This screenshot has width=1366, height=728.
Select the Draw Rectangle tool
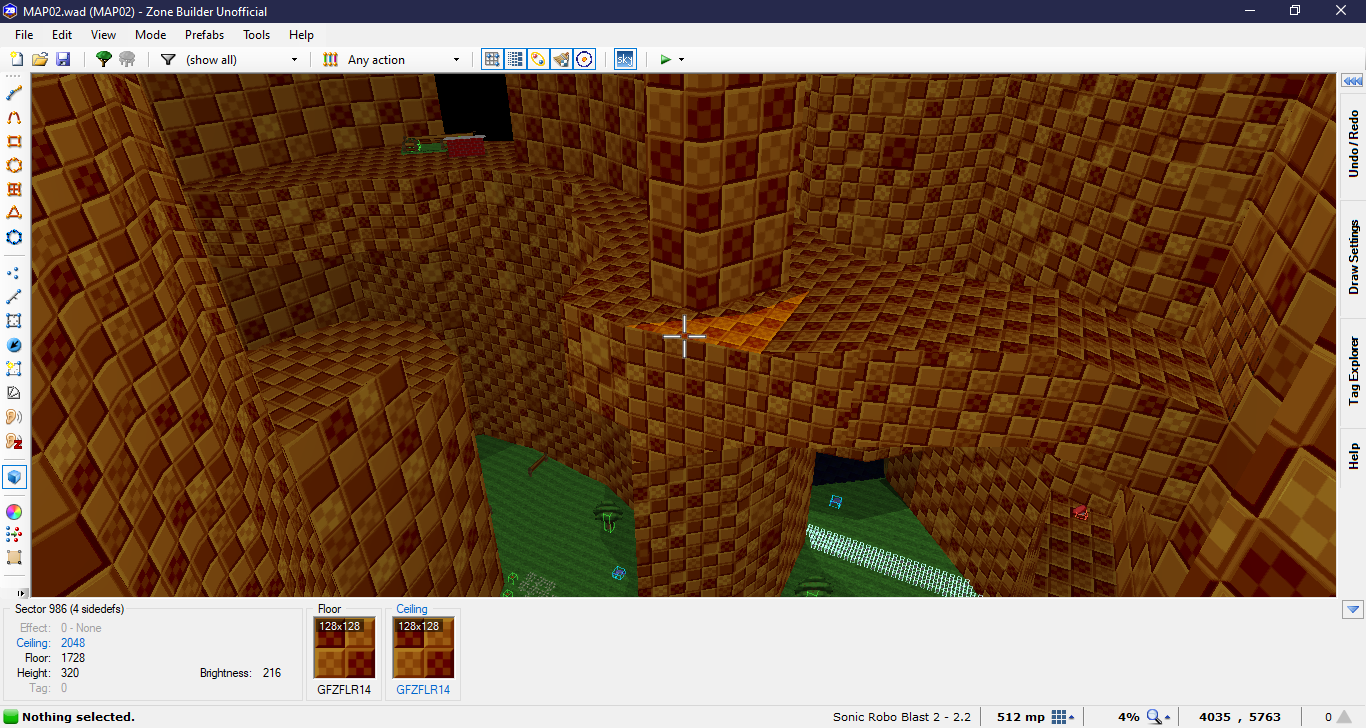(x=14, y=141)
